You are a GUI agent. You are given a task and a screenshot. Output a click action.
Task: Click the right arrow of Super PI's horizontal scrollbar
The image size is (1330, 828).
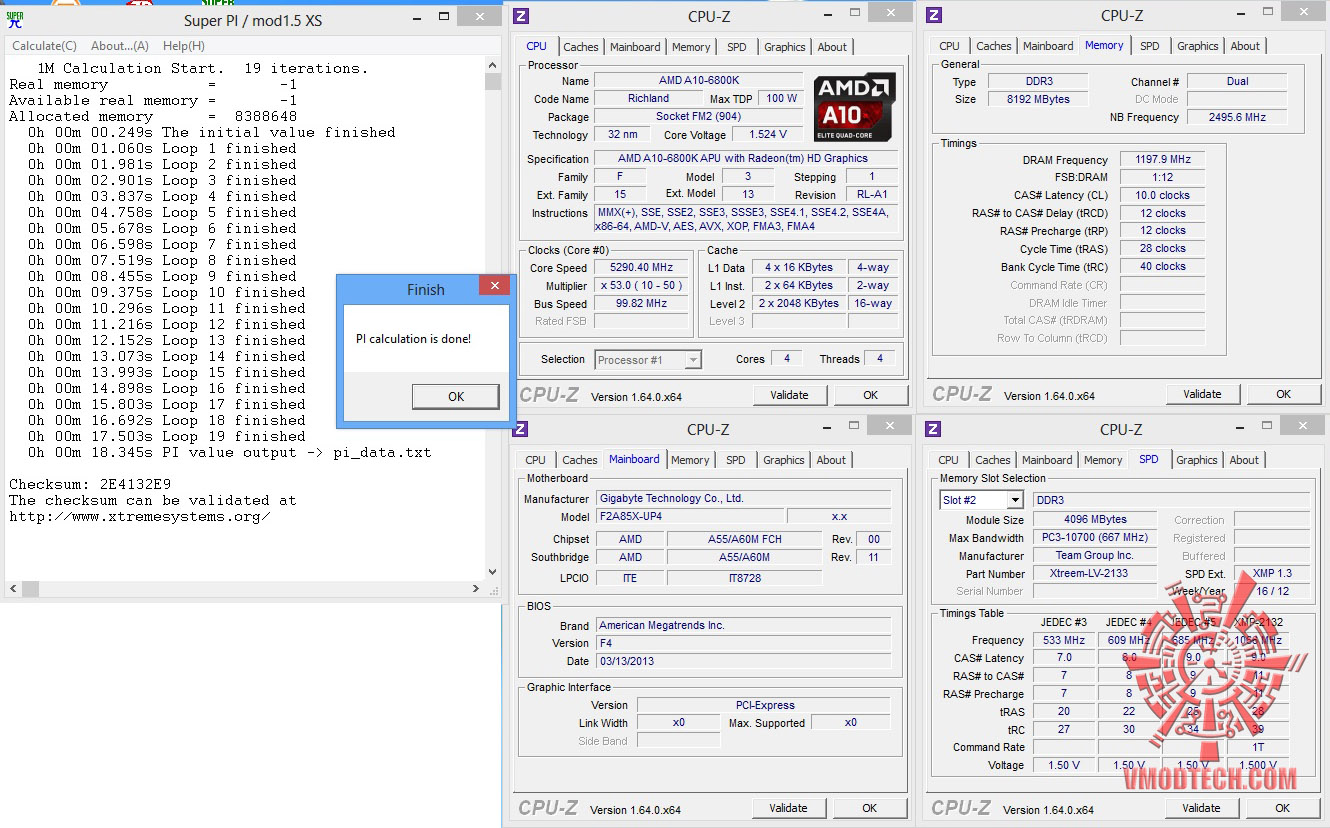476,587
